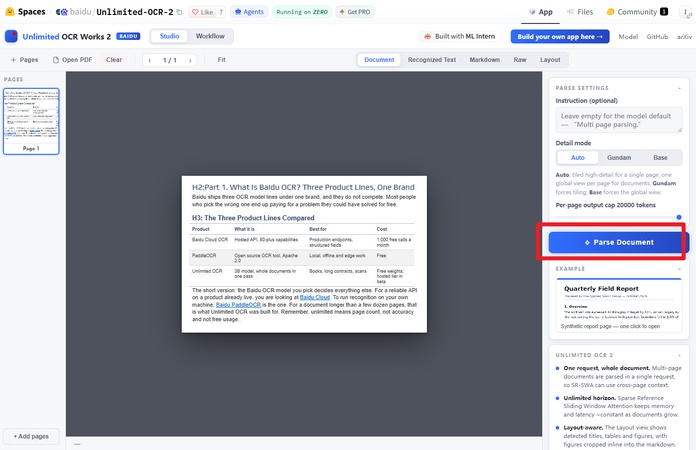Click the Running on ZERO status badge
Viewport: 696px width, 450px height.
[x=302, y=12]
